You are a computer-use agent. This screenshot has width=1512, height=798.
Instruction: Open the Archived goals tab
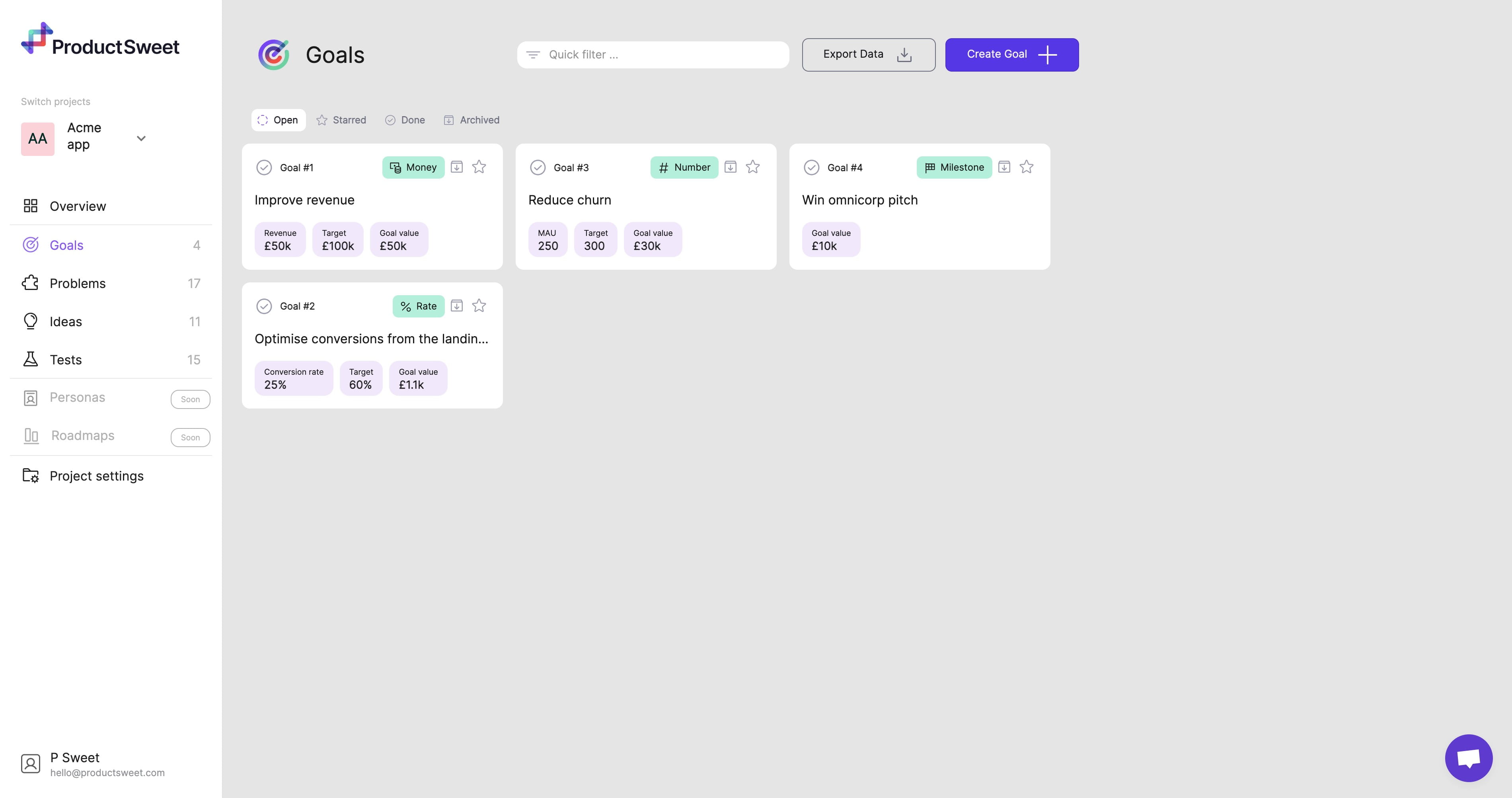(472, 120)
